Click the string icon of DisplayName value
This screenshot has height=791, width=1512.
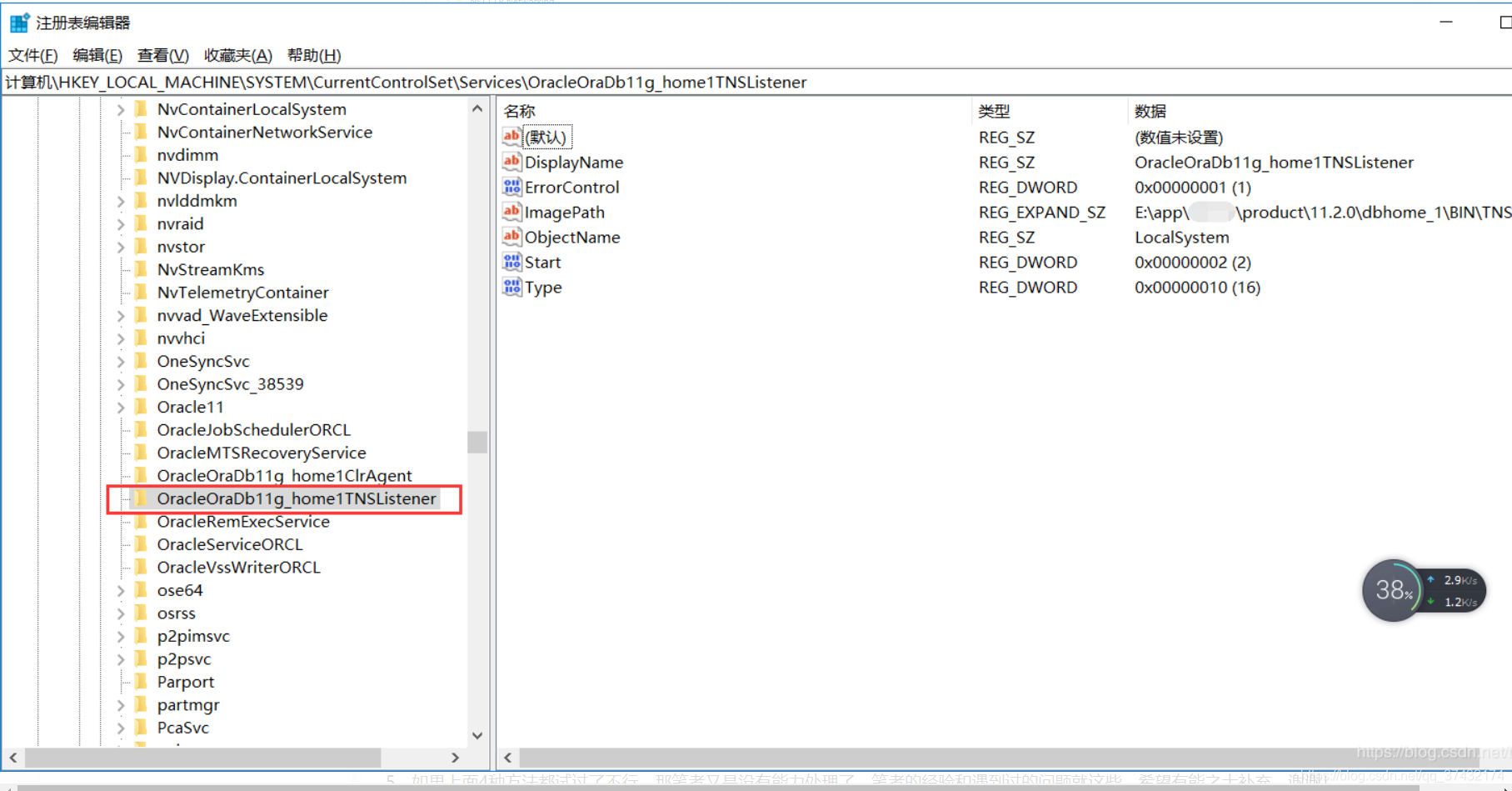pyautogui.click(x=511, y=162)
